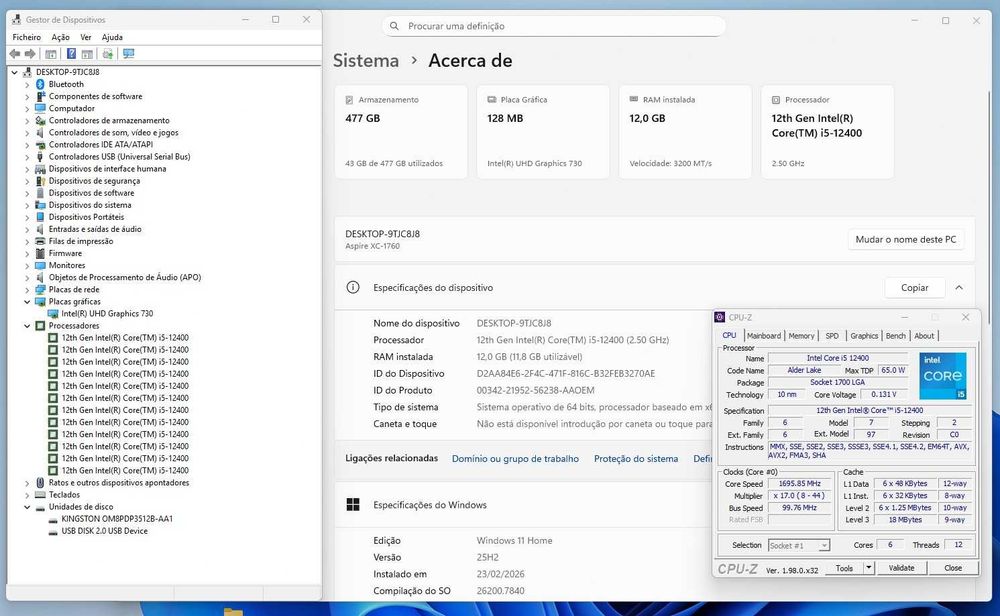The height and width of the screenshot is (616, 1000).
Task: Click the info icon beside Especificações do dispositivo
Action: pos(353,288)
